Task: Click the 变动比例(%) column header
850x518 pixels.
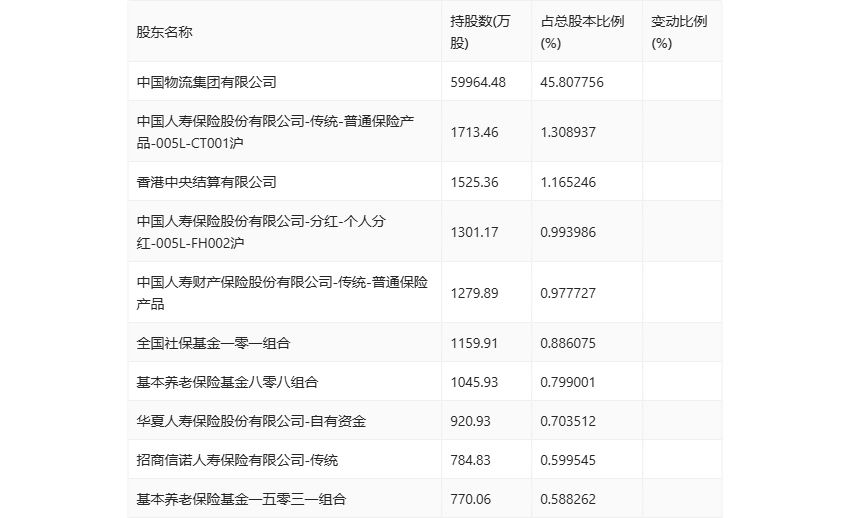Action: pos(679,32)
